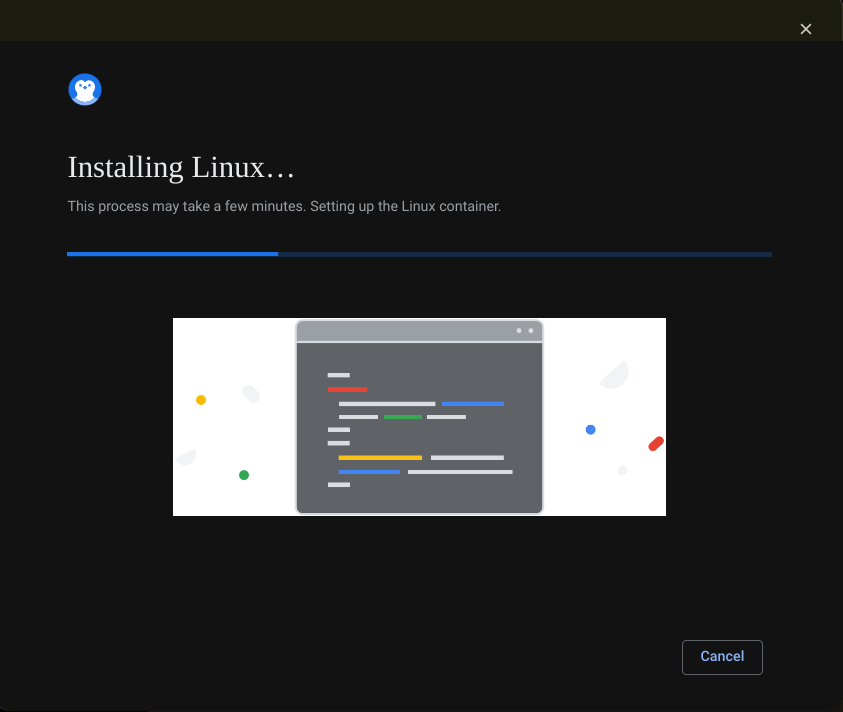Click the "Installing Linux…" heading
This screenshot has width=843, height=712.
click(x=181, y=167)
